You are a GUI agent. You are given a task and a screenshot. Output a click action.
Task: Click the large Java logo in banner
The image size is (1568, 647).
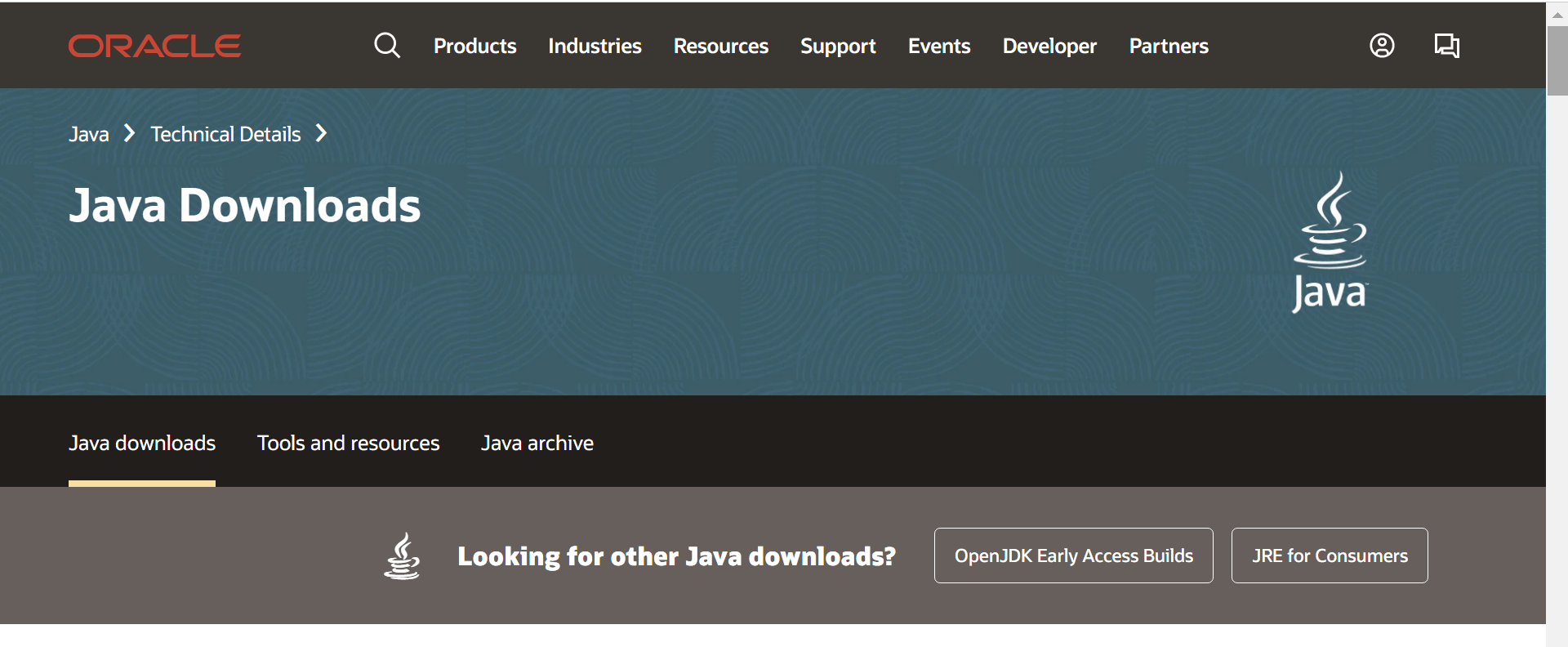click(1330, 242)
